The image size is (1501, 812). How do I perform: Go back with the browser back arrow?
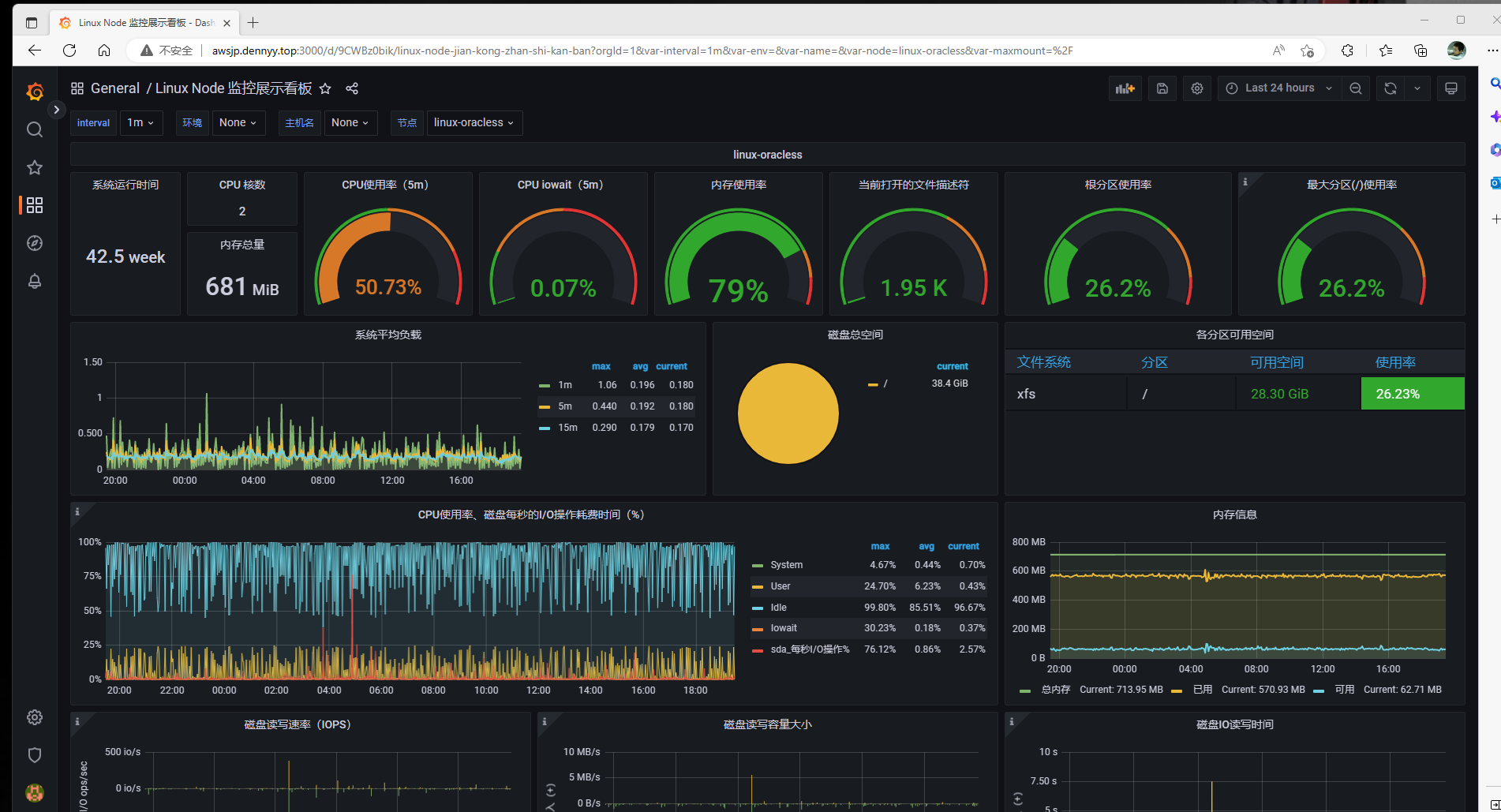[34, 51]
